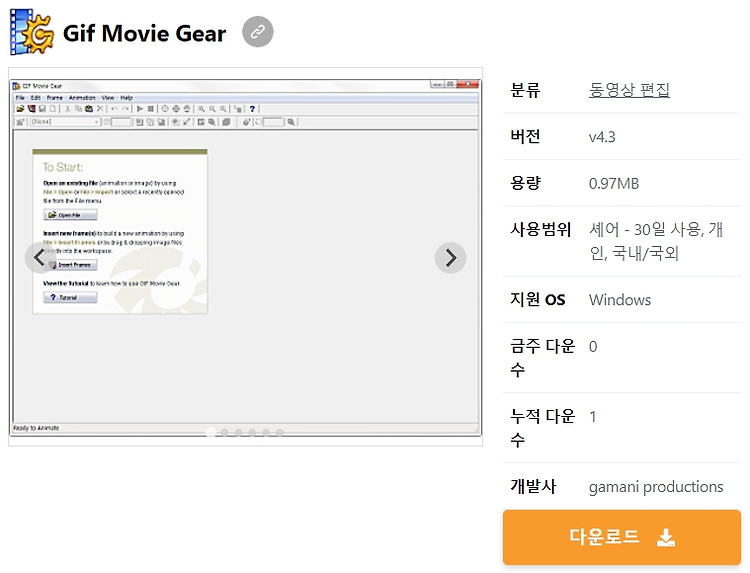750x573 pixels.
Task: Click the 버전 label
Action: 525,136
